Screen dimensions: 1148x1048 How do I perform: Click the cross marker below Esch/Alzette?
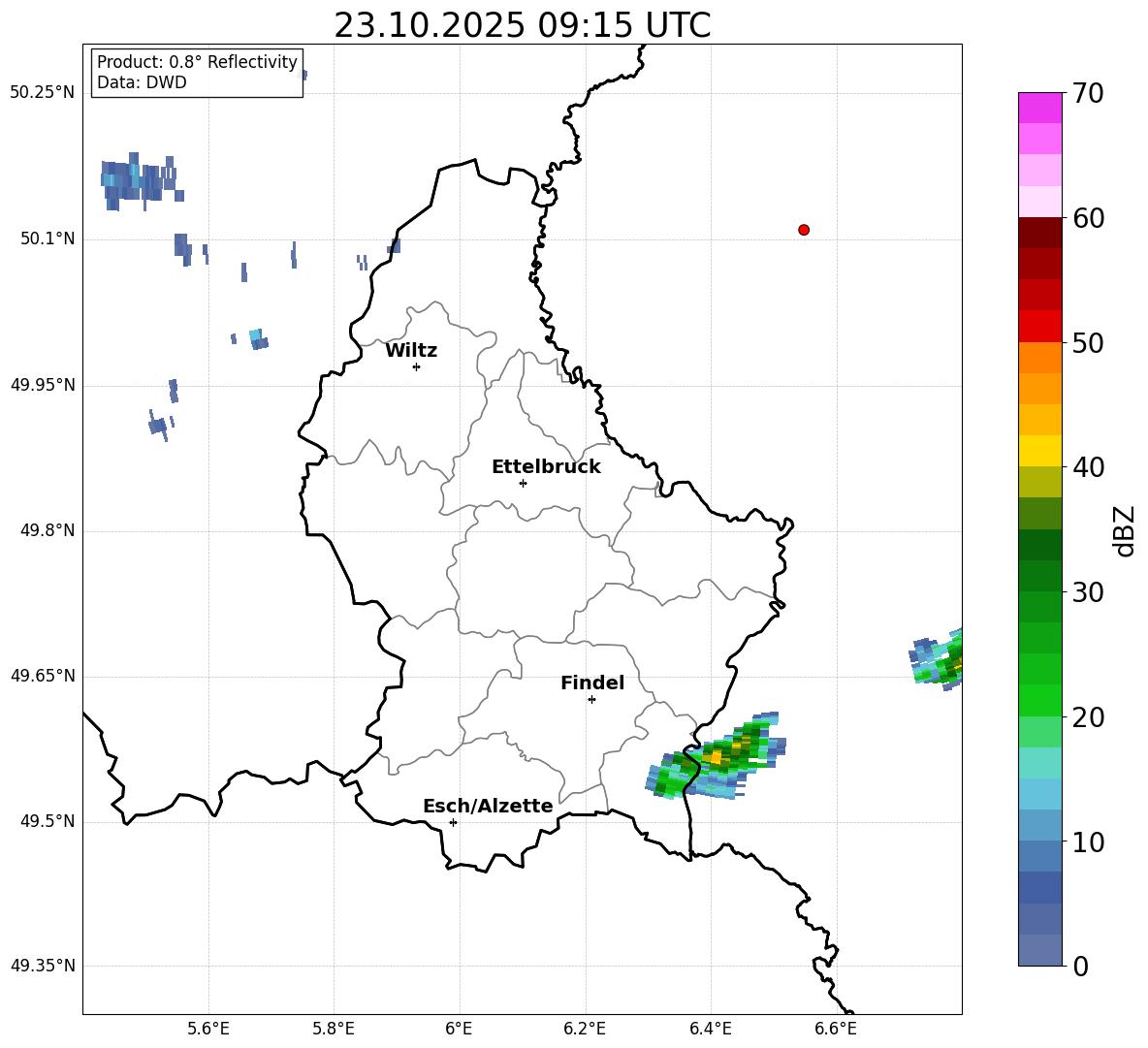coord(453,822)
